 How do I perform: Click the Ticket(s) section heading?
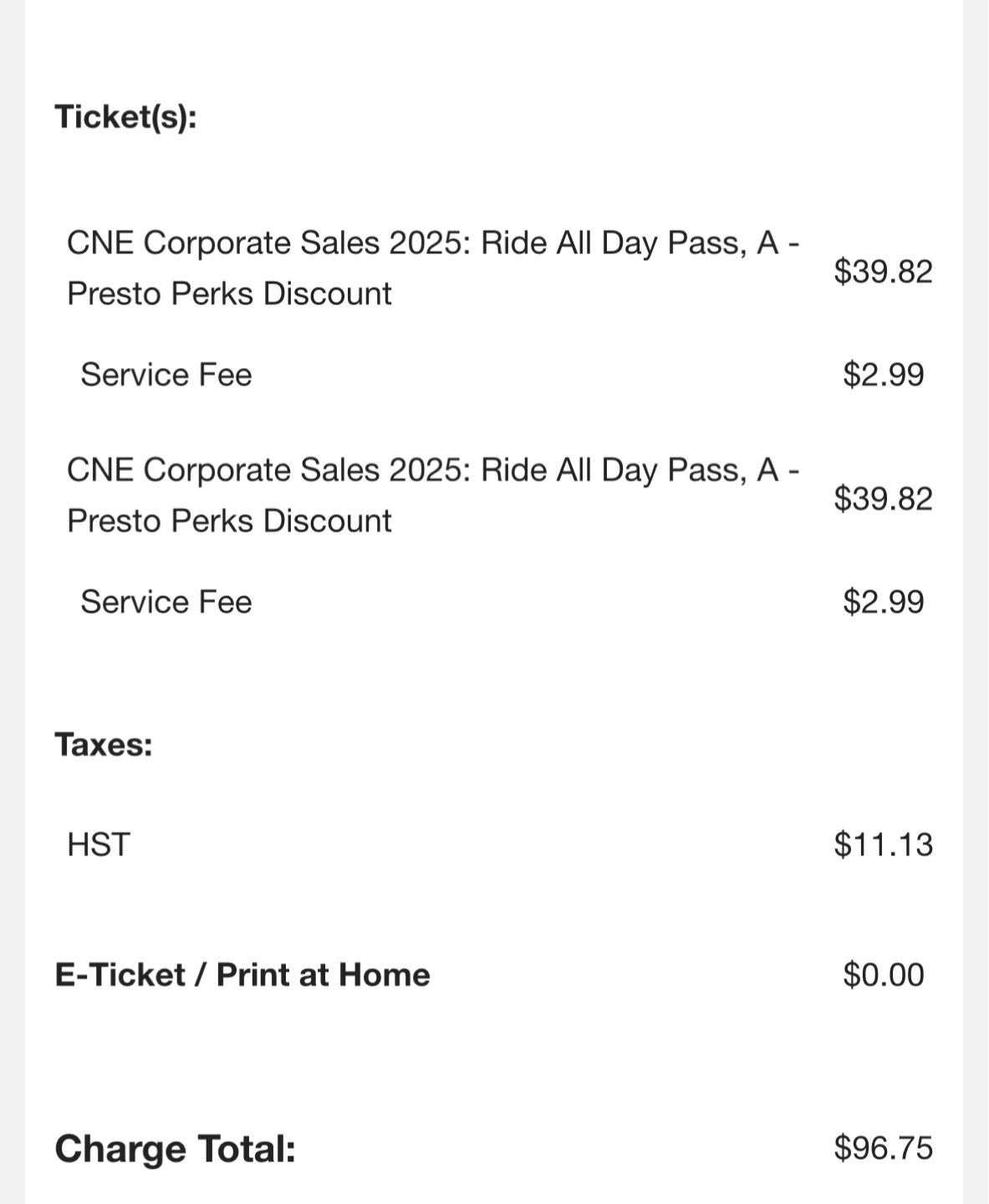(x=125, y=116)
